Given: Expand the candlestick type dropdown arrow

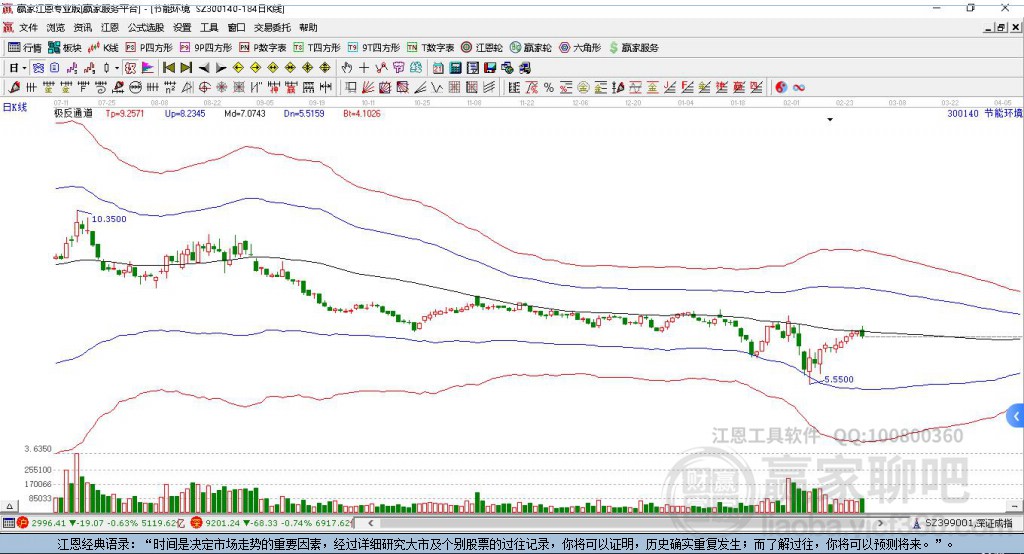Looking at the screenshot, I should coord(117,68).
